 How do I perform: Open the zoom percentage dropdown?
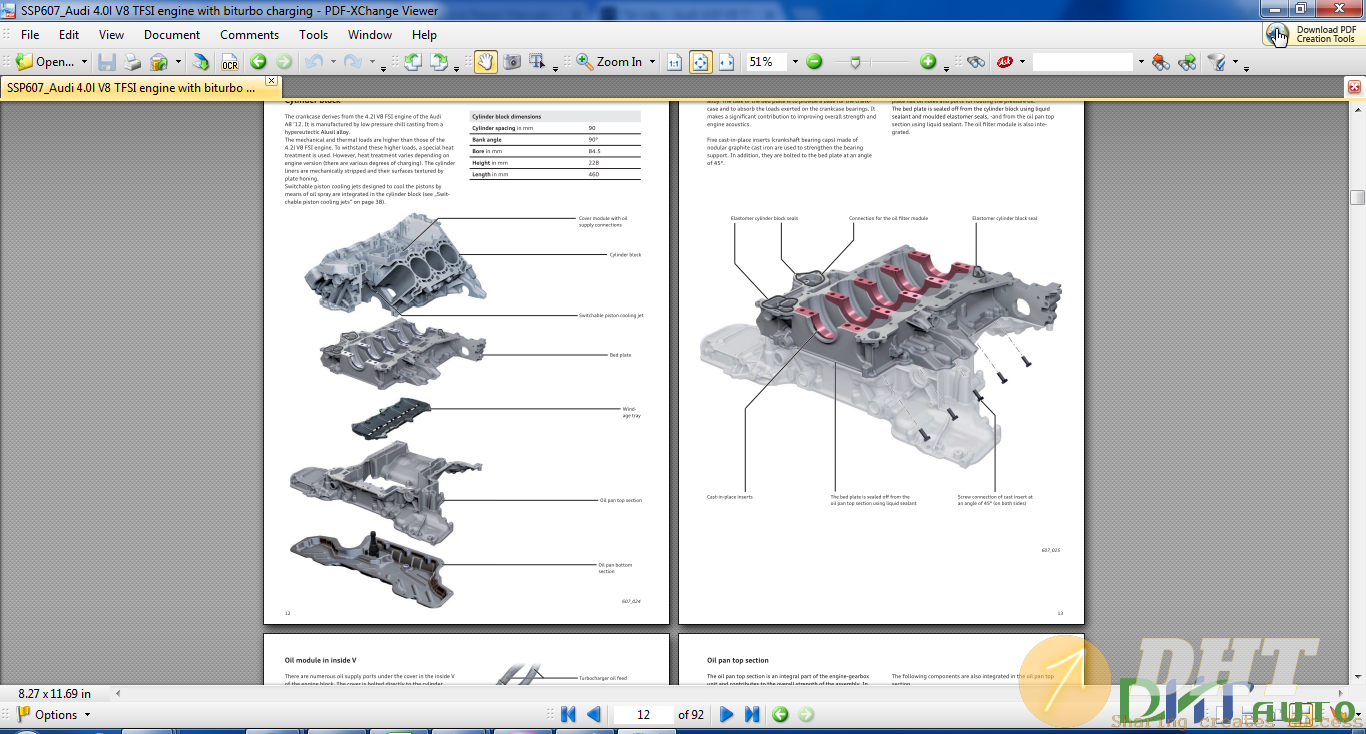pos(795,62)
